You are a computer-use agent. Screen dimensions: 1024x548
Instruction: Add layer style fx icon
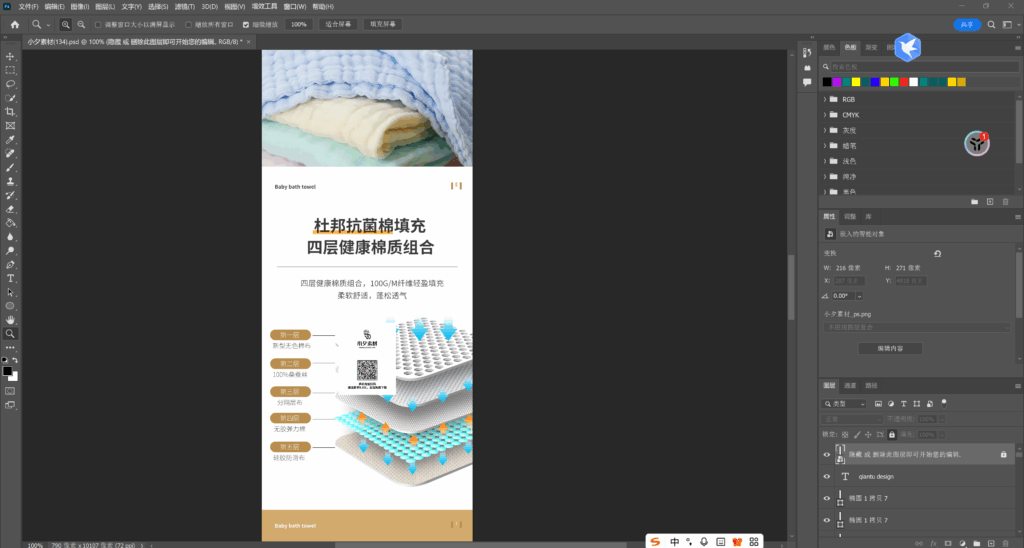coord(933,543)
